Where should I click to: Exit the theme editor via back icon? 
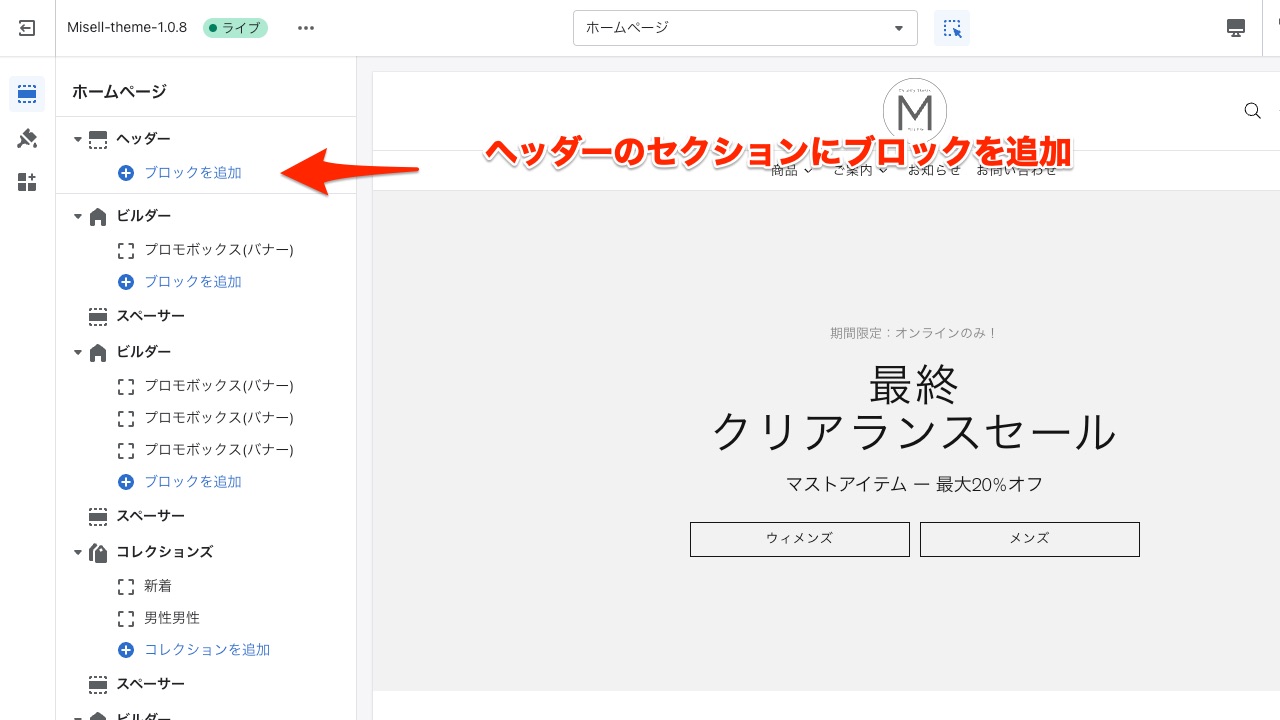[27, 28]
